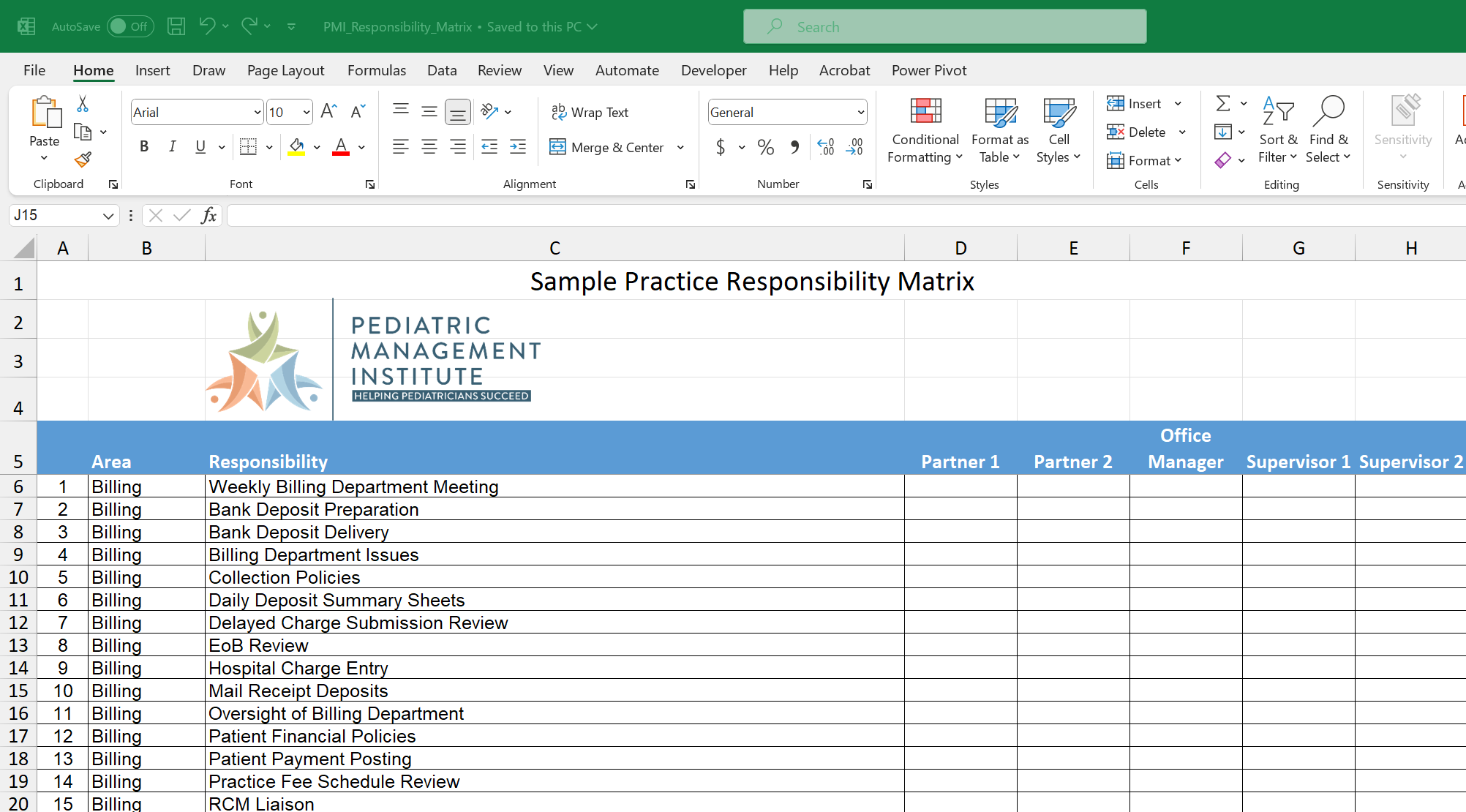Open the Merge & Center dropdown arrow
The height and width of the screenshot is (812, 1466).
(x=680, y=147)
